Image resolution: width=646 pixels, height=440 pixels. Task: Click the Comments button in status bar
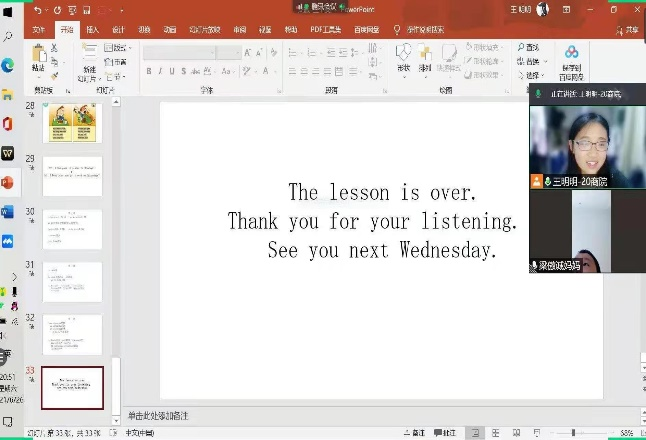tap(447, 434)
